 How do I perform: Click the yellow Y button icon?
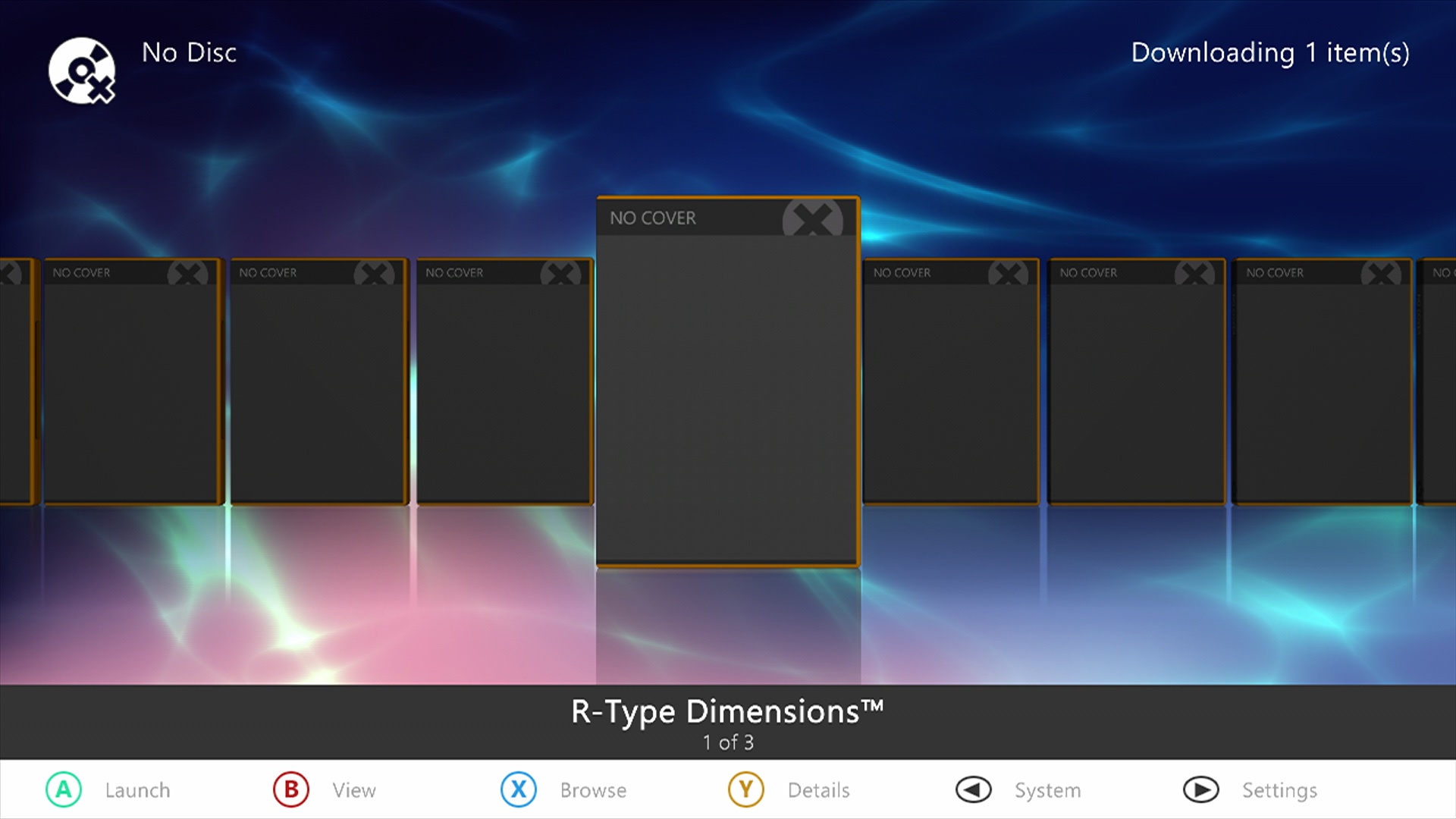(746, 789)
